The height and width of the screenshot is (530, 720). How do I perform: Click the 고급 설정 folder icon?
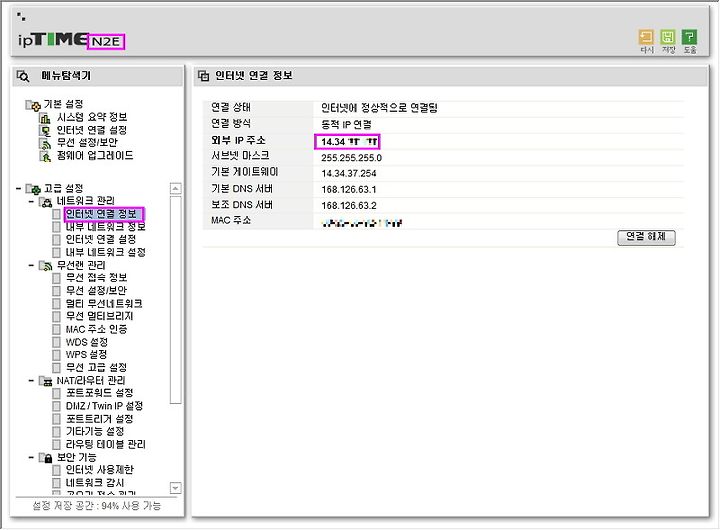(33, 189)
